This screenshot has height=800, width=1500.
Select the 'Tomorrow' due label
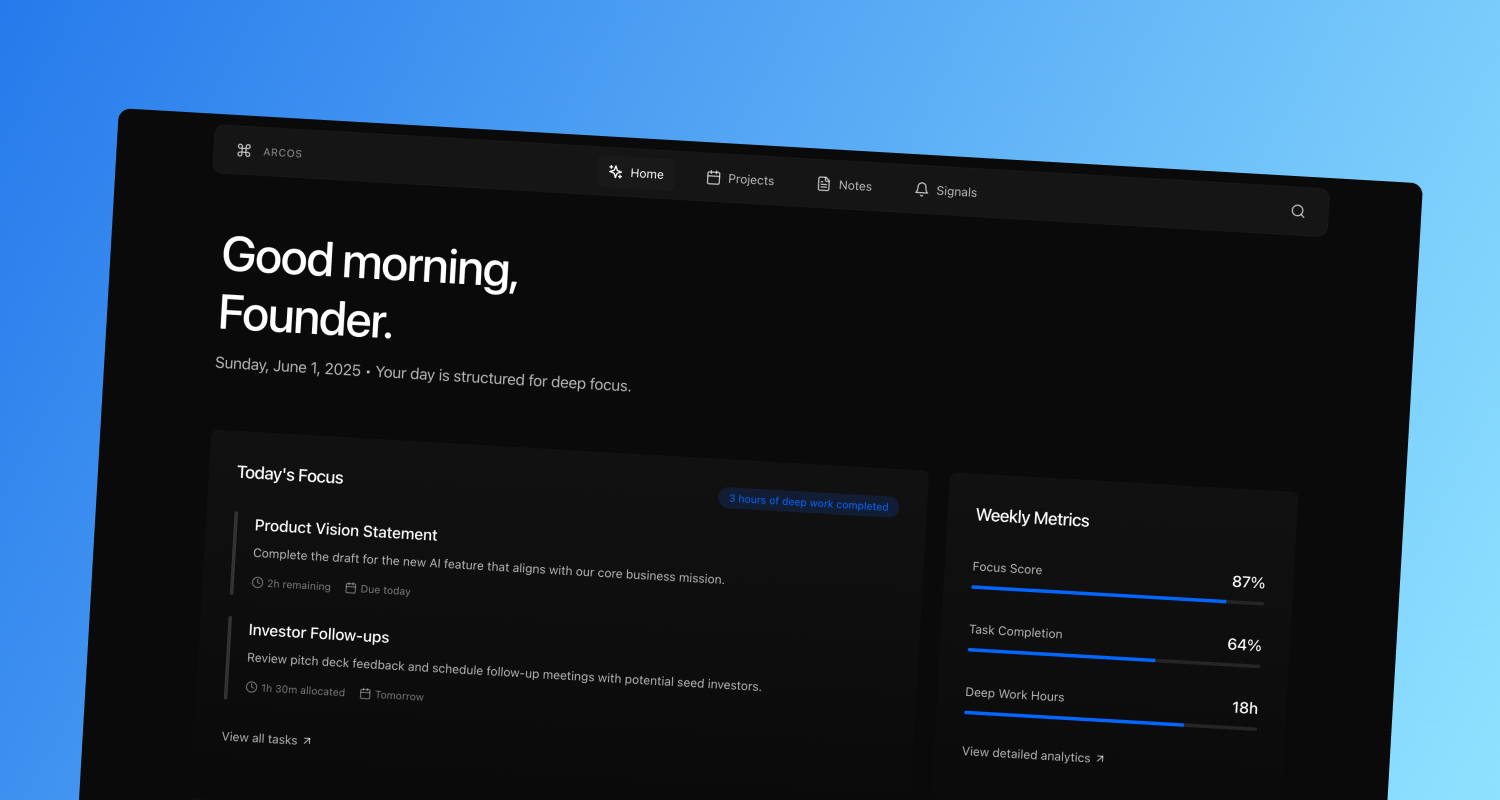(x=399, y=695)
